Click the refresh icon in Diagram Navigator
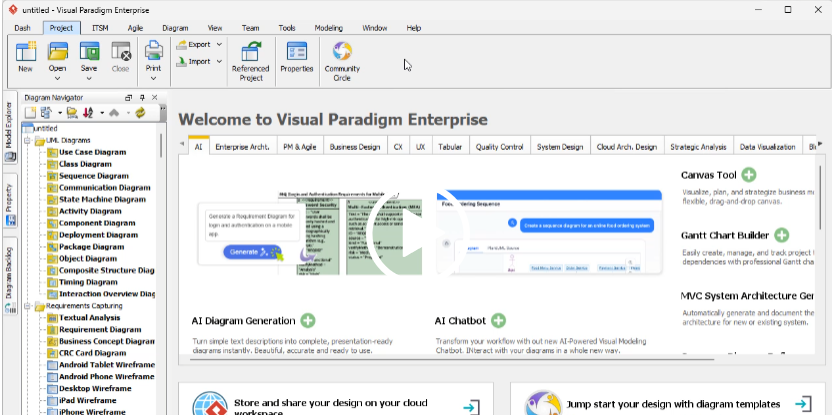Viewport: 832px width, 415px height. [140, 113]
